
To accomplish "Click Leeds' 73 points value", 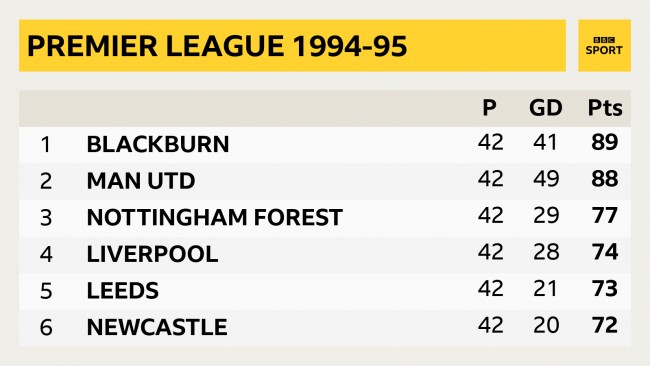I will (x=605, y=288).
